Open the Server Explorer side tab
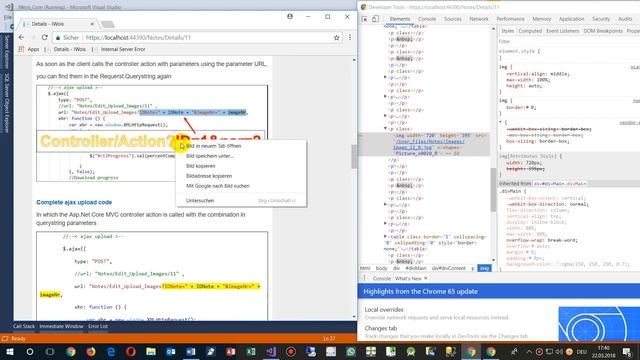 pyautogui.click(x=6, y=51)
